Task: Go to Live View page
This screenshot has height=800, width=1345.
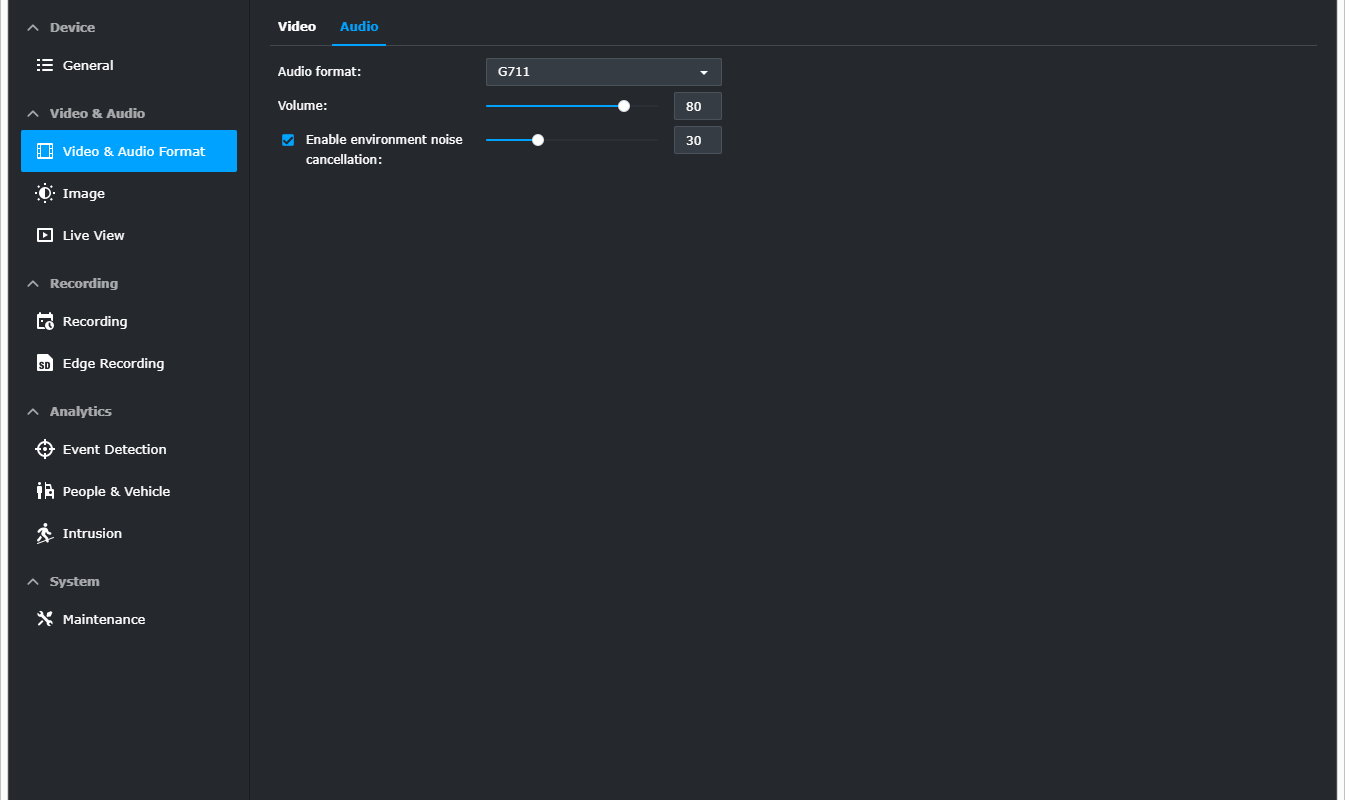Action: (x=129, y=235)
